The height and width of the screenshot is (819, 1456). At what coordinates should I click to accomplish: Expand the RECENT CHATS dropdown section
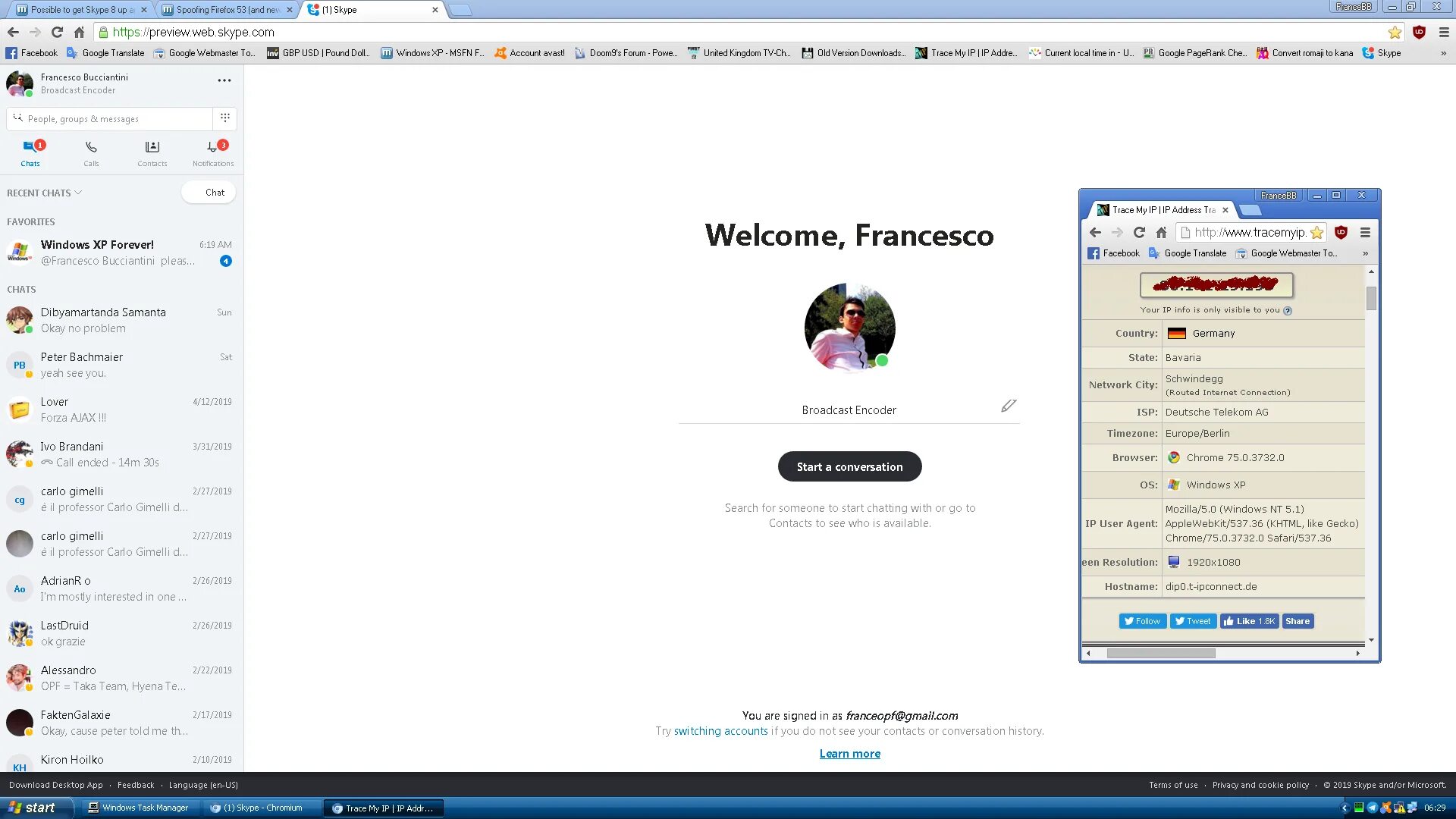pos(45,192)
